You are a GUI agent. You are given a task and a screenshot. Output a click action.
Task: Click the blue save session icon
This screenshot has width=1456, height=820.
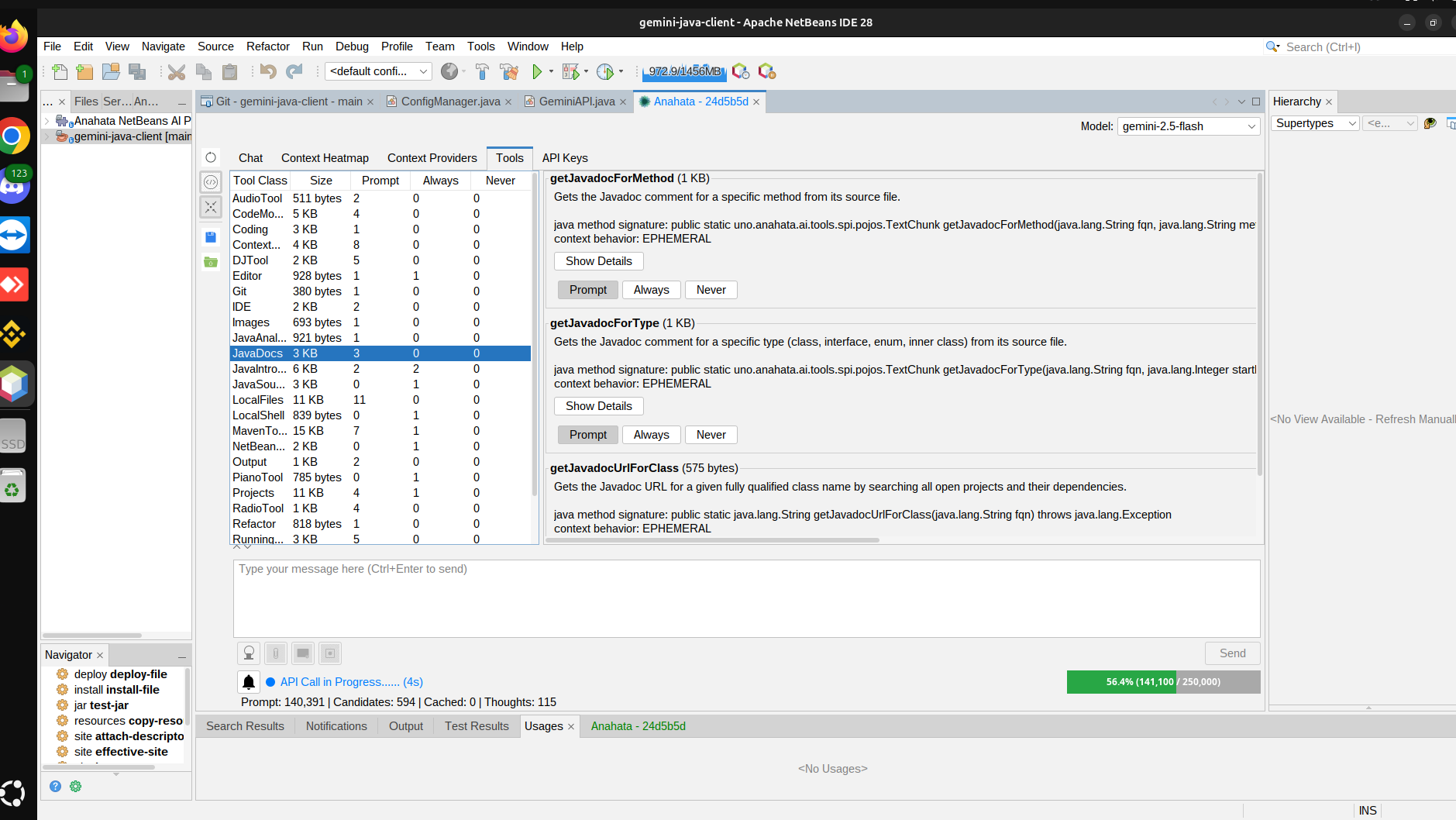pyautogui.click(x=211, y=237)
